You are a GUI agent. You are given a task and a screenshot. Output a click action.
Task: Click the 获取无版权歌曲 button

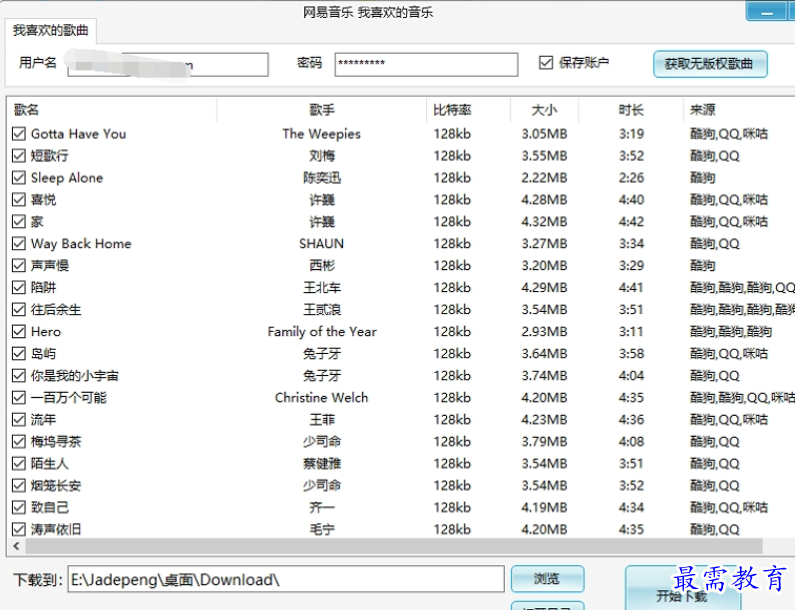point(710,64)
